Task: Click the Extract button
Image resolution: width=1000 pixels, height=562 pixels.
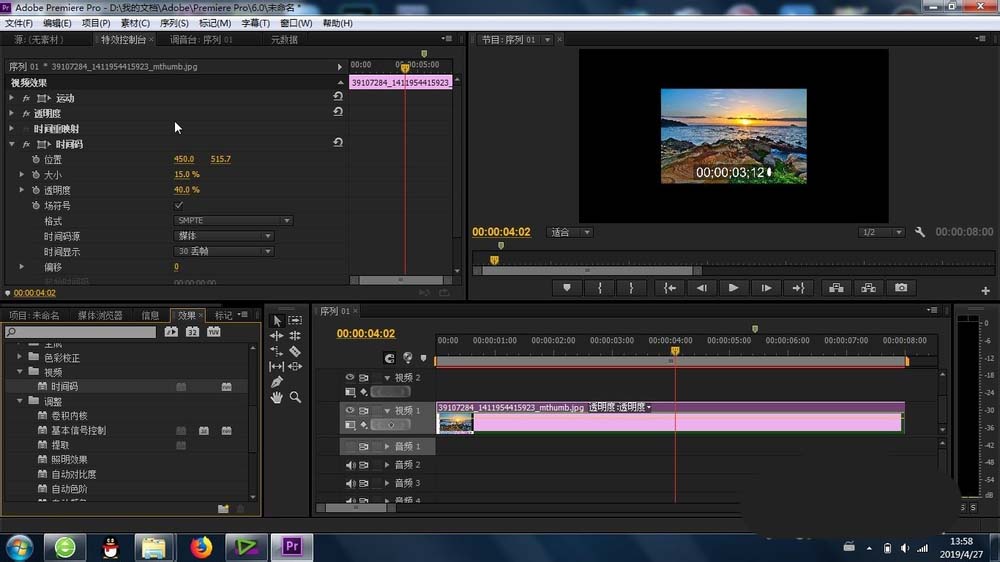Action: click(x=869, y=288)
